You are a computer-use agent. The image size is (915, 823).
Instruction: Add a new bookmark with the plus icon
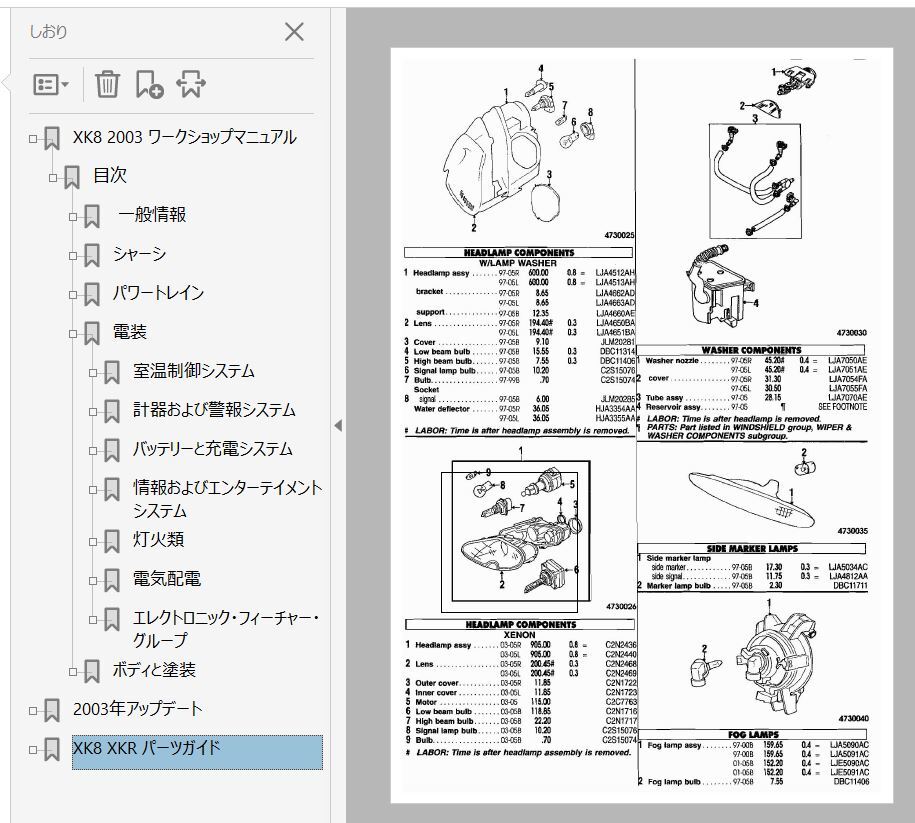pos(149,84)
